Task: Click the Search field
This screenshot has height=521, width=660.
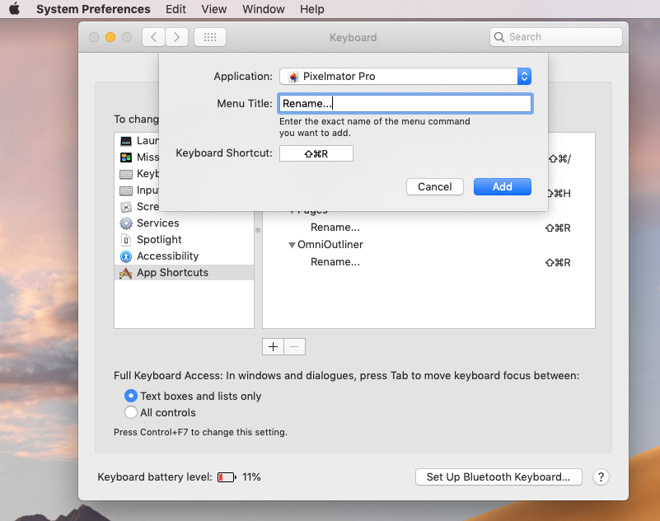Action: pyautogui.click(x=556, y=37)
